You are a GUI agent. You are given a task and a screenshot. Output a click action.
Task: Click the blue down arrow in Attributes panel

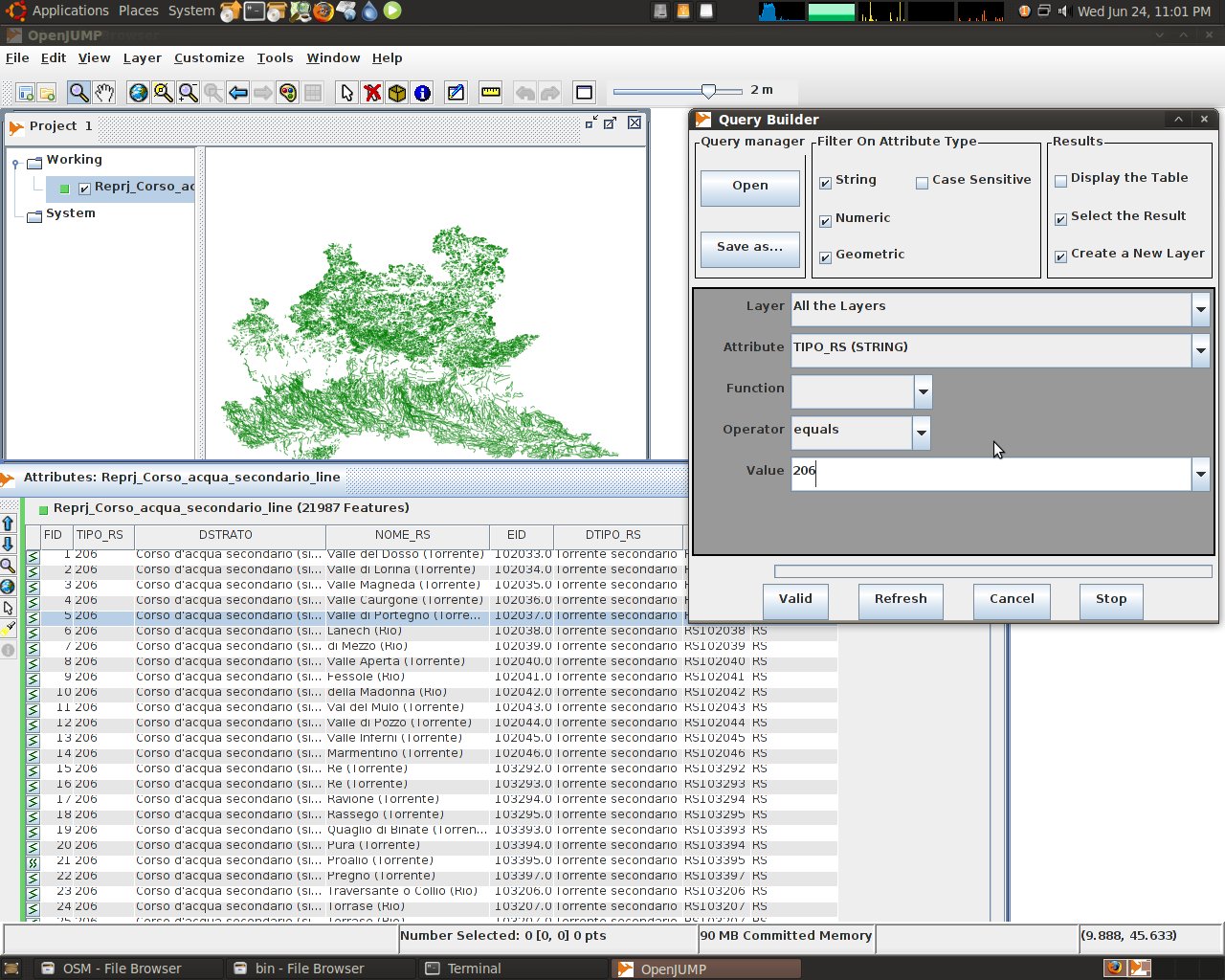[x=8, y=545]
